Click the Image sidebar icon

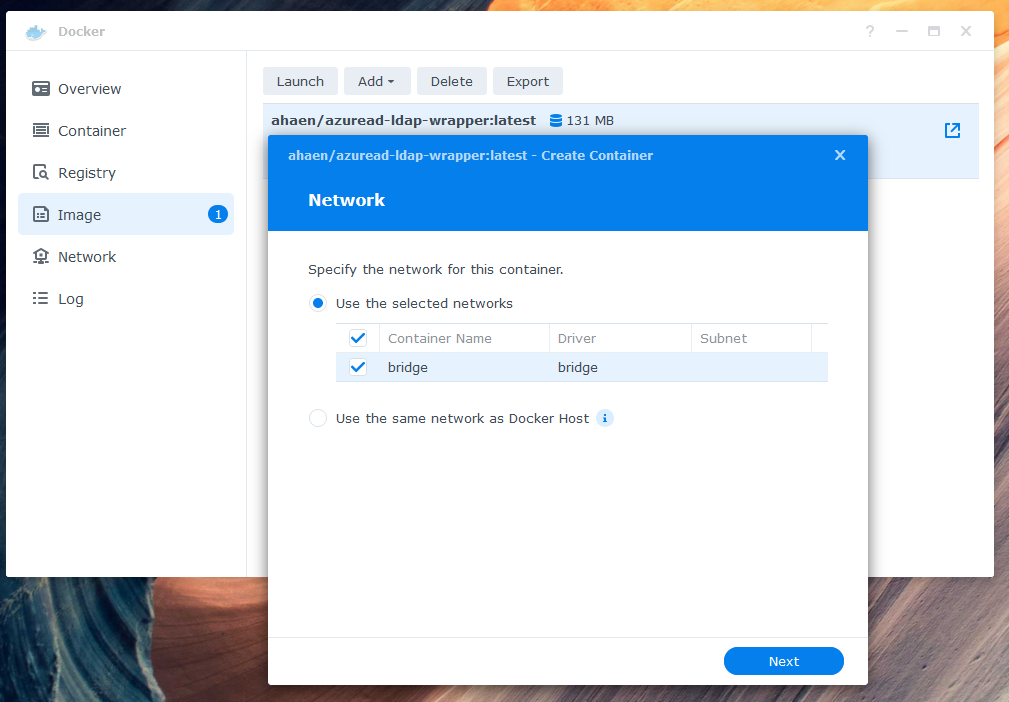tap(41, 214)
